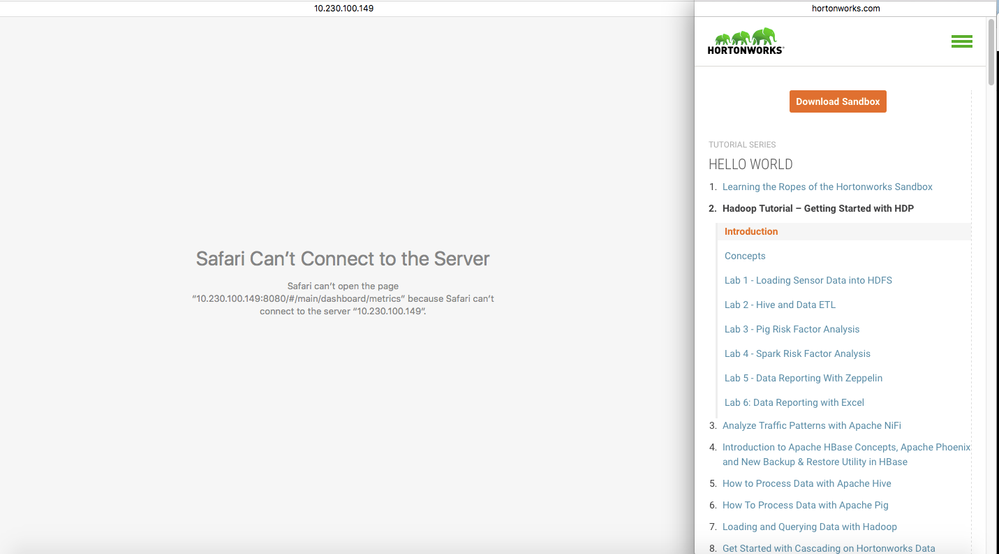The height and width of the screenshot is (554, 999).
Task: Switch to the 10.230.100.149 Safari tab
Action: [x=343, y=8]
